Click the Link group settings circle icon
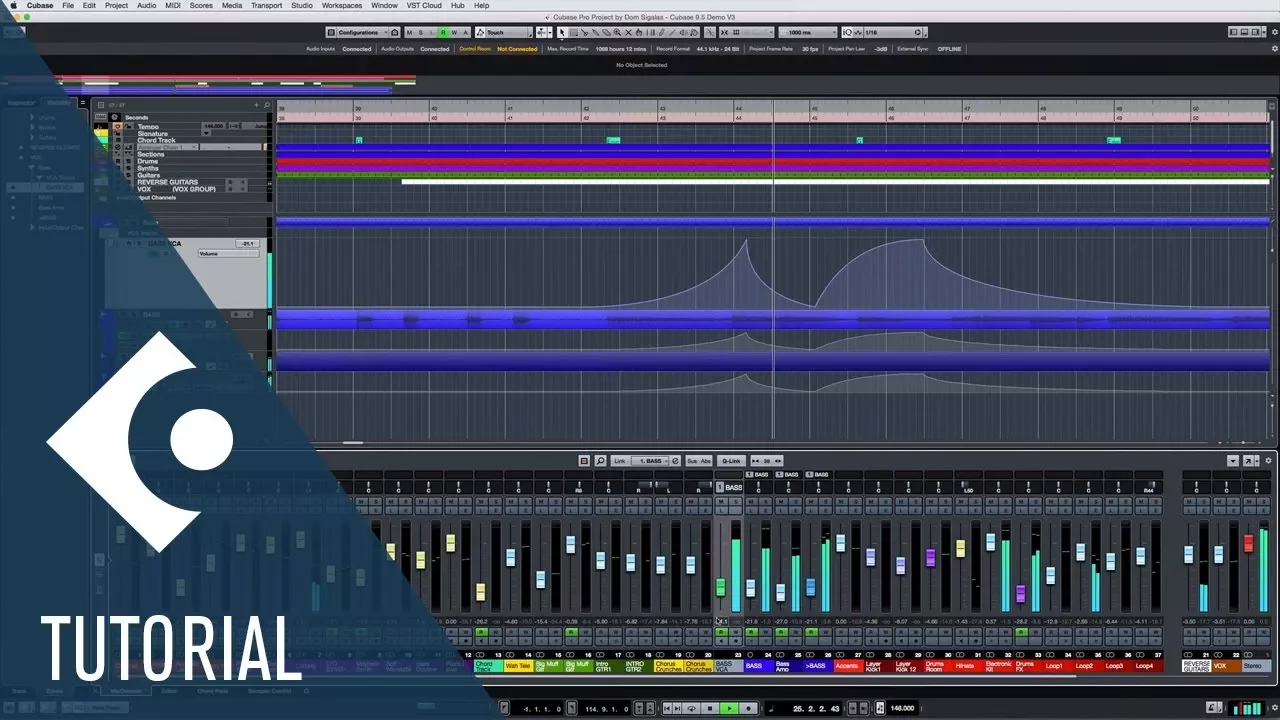Viewport: 1280px width, 720px height. point(675,461)
